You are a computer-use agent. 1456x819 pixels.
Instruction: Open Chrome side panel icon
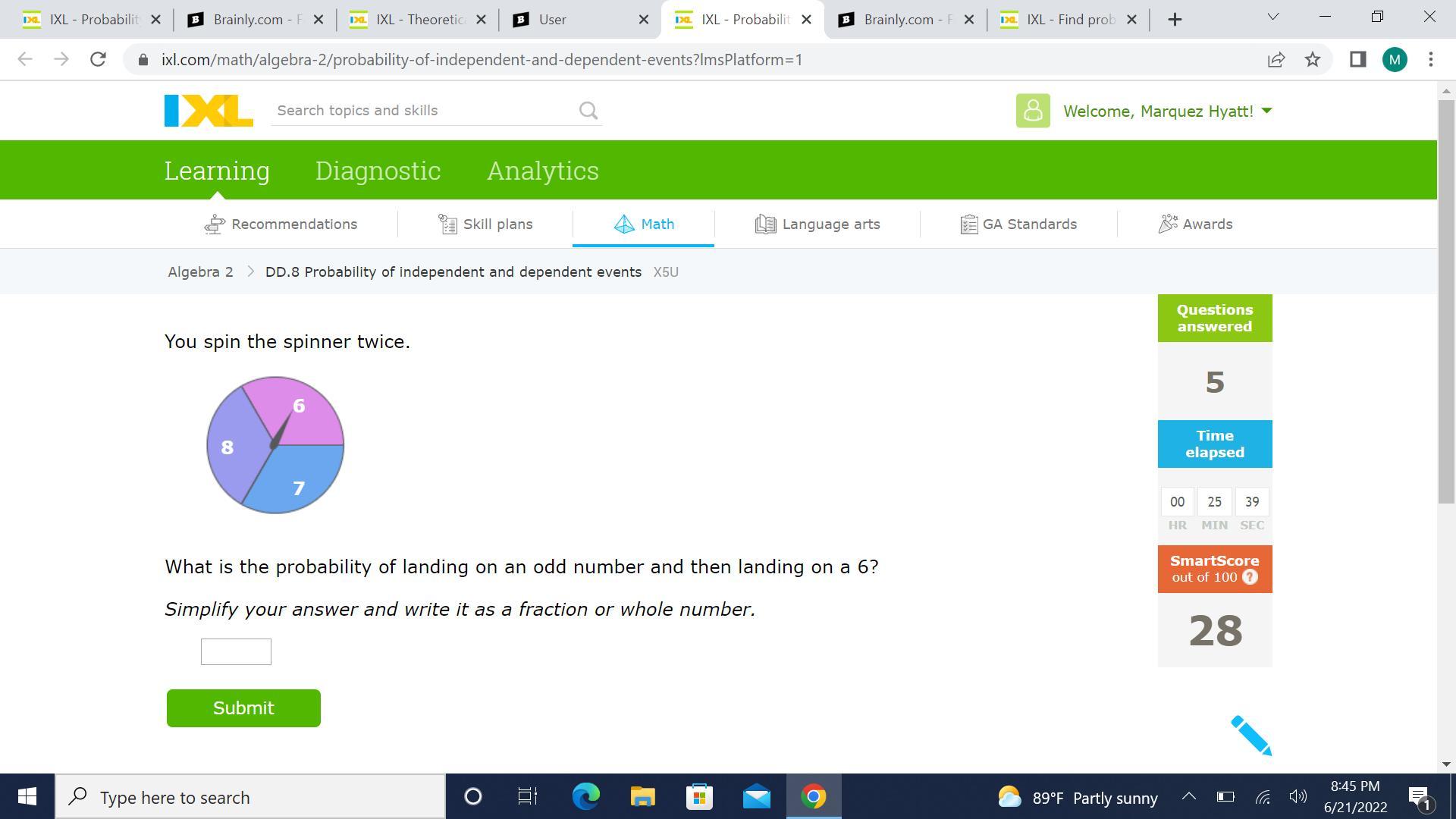pyautogui.click(x=1357, y=60)
